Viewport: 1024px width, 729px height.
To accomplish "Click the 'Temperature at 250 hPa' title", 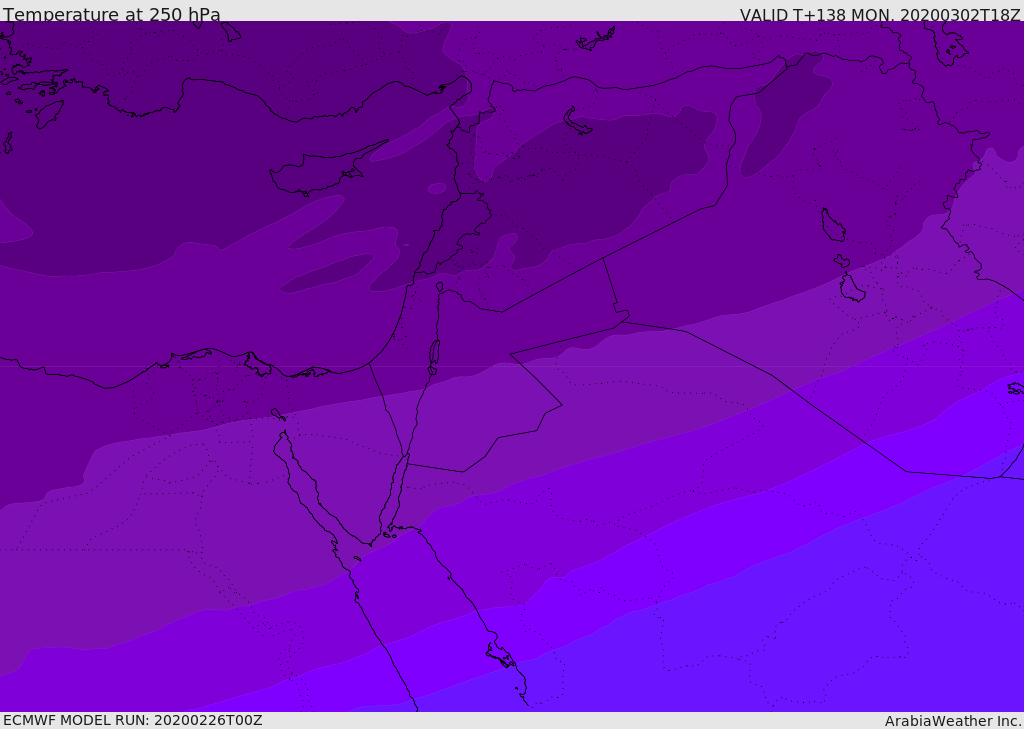I will [x=112, y=14].
